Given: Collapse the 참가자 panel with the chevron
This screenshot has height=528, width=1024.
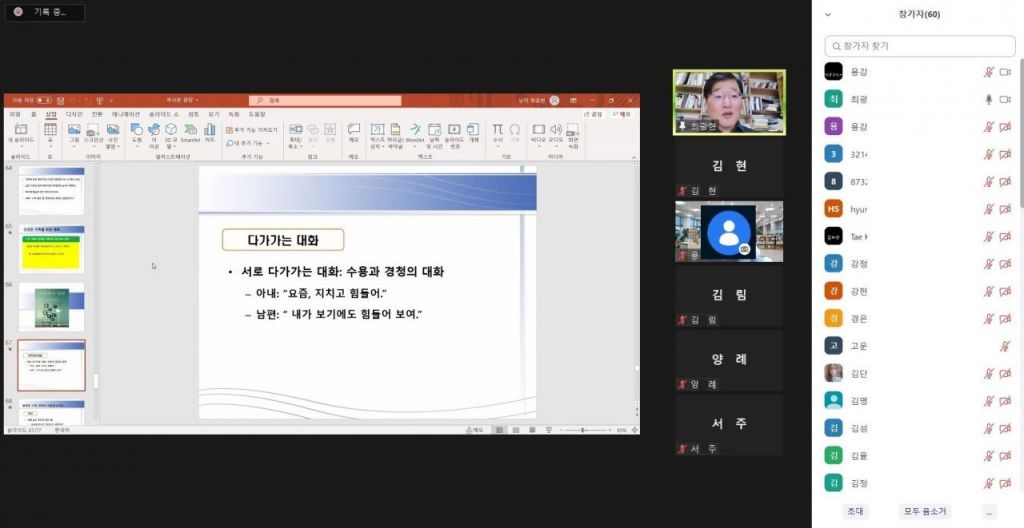Looking at the screenshot, I should [828, 15].
